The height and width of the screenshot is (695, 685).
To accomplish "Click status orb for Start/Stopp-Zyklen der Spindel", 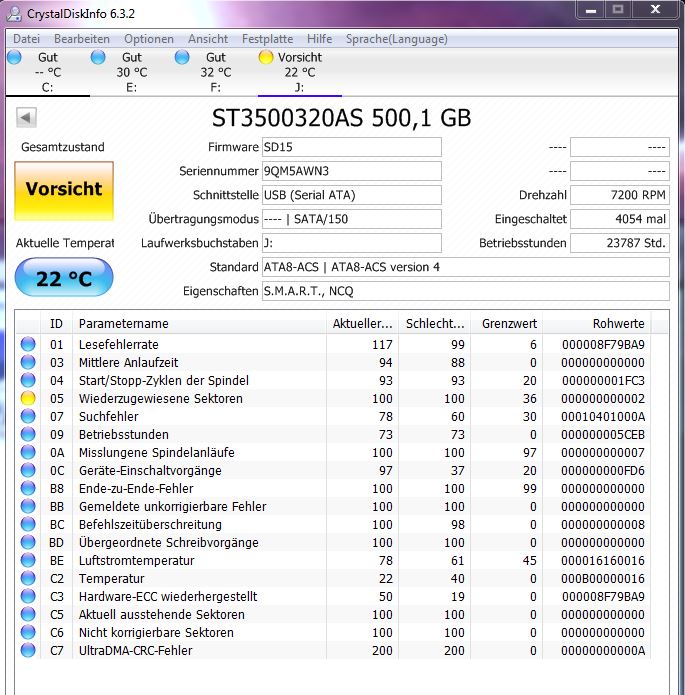I will click(x=28, y=380).
